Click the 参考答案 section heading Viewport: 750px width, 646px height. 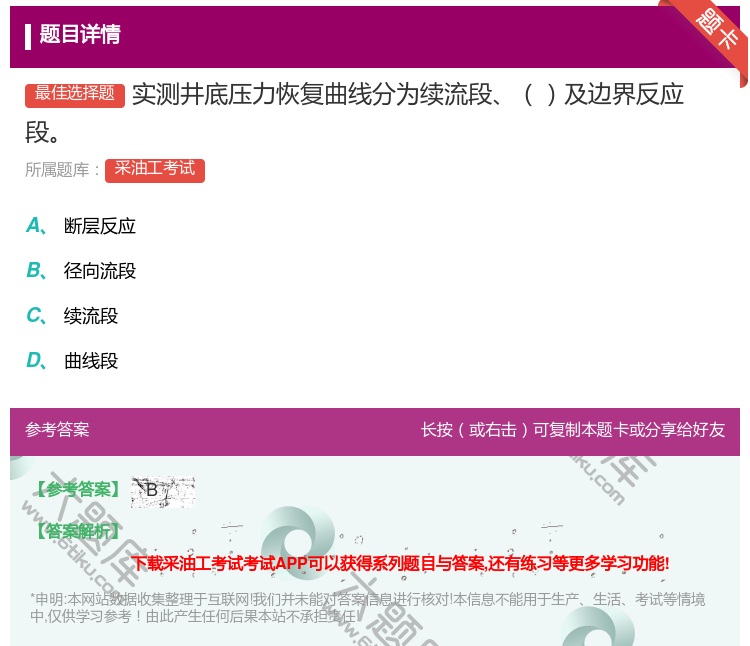[57, 429]
